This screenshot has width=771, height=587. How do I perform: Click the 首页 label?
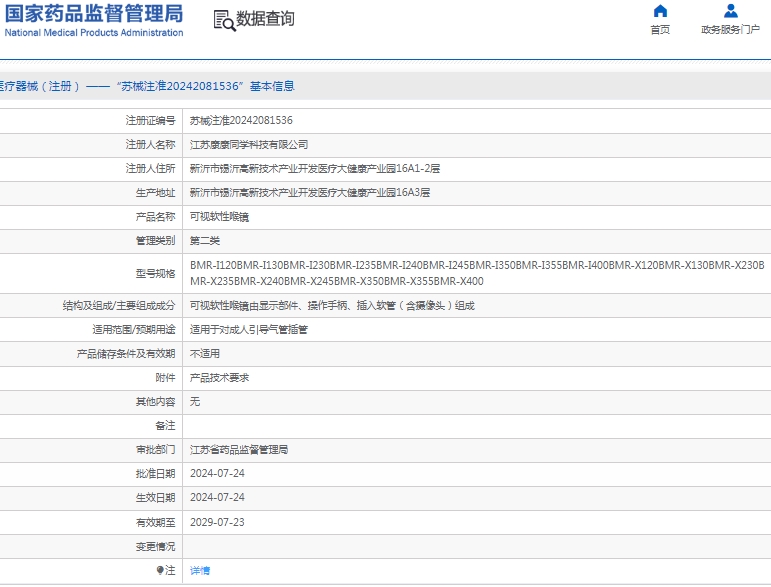(660, 30)
